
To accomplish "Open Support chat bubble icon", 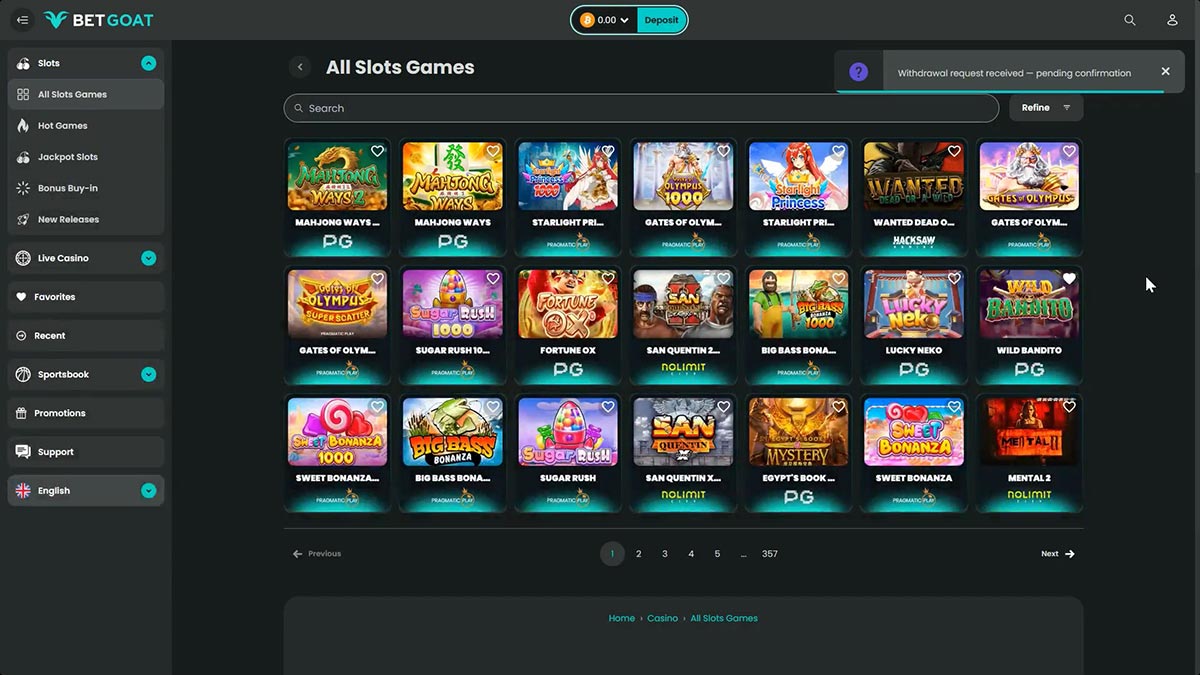I will 23,452.
